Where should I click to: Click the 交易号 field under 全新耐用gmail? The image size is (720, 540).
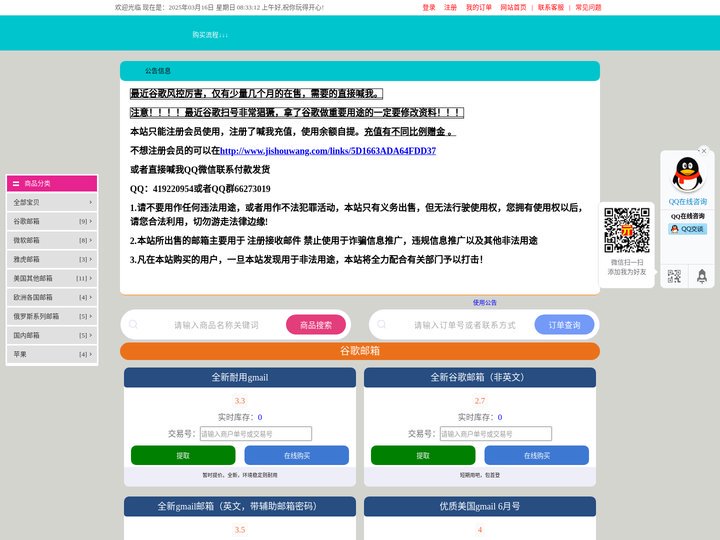coord(256,433)
